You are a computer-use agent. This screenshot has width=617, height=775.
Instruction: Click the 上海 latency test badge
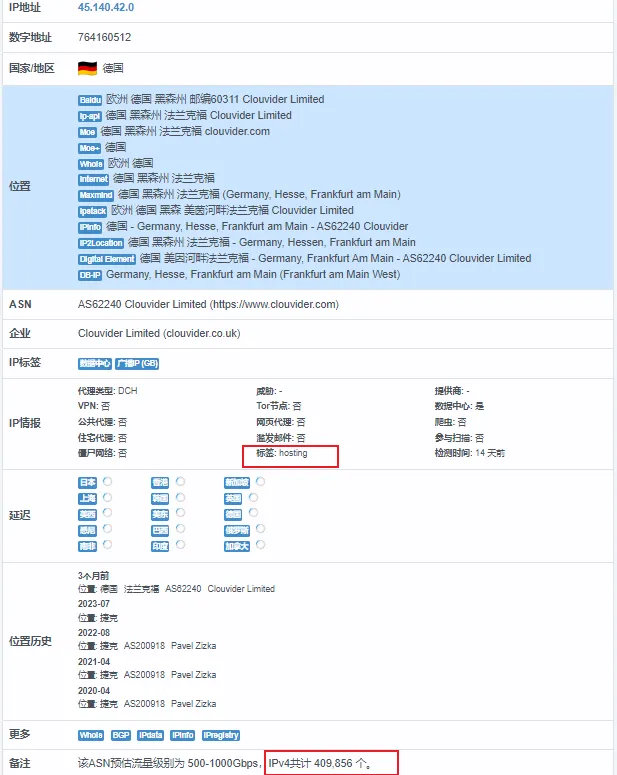(87, 498)
